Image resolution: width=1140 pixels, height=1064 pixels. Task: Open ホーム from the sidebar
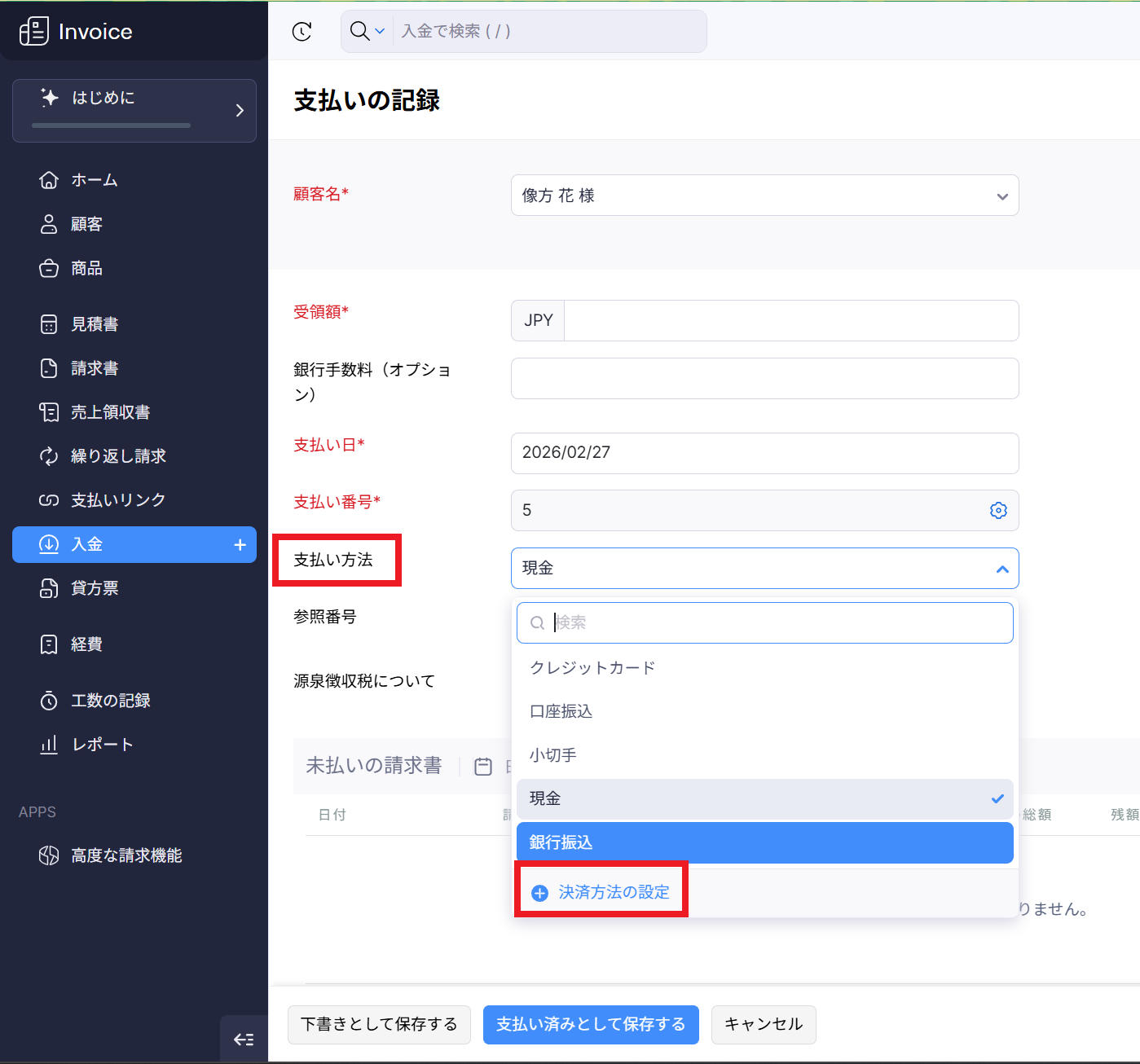[x=94, y=180]
